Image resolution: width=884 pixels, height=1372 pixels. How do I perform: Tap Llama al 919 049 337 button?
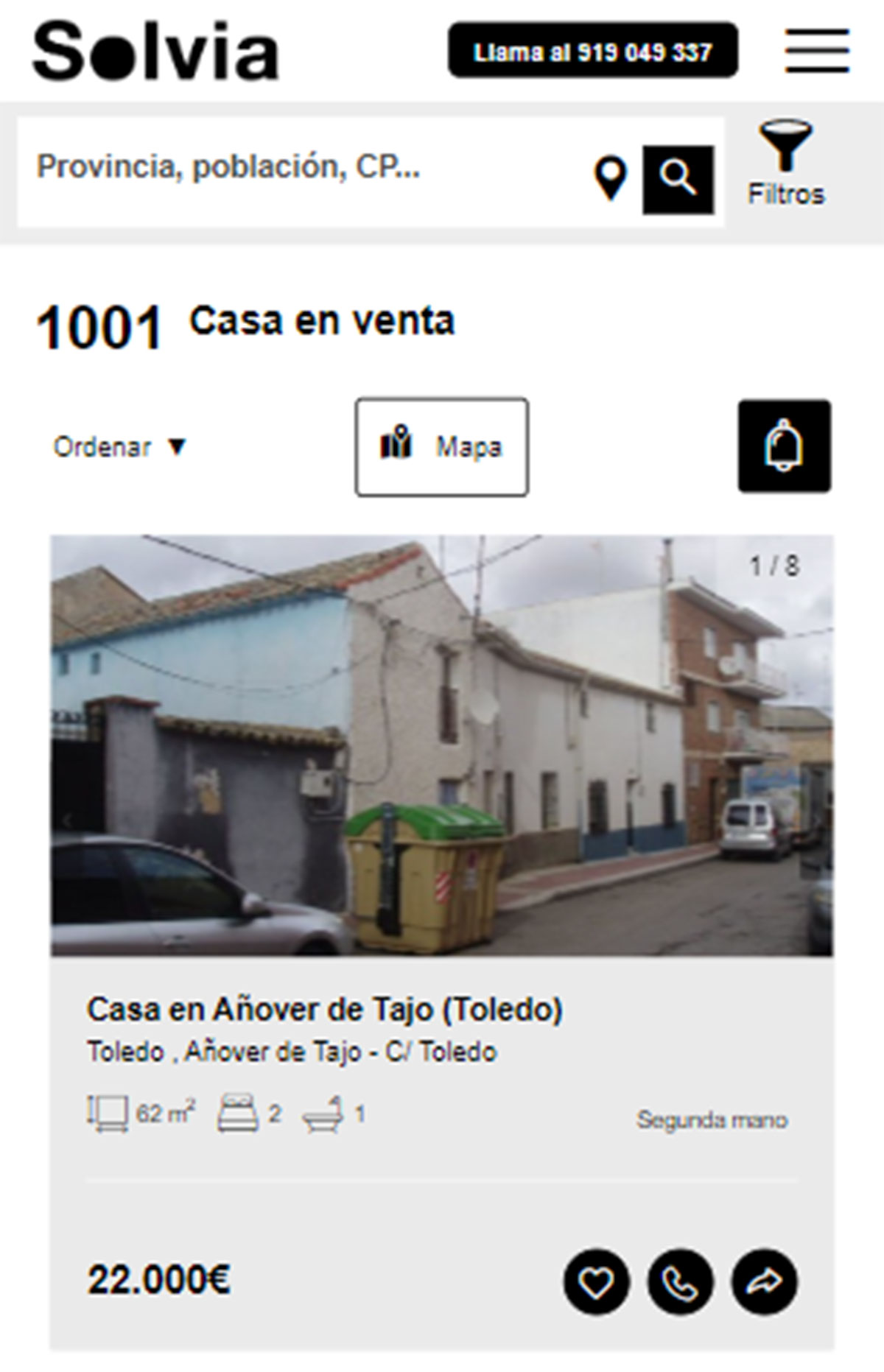[x=593, y=50]
